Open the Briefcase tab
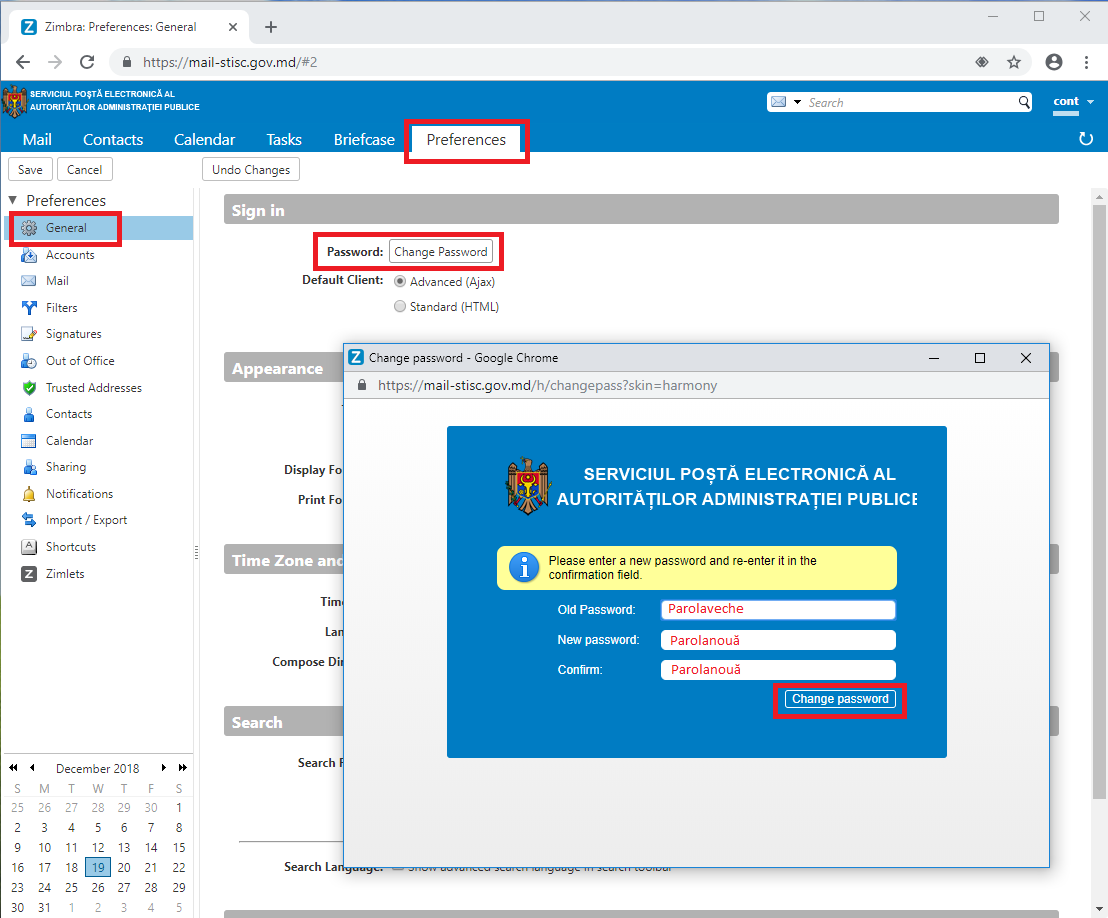The image size is (1108, 918). pos(364,140)
